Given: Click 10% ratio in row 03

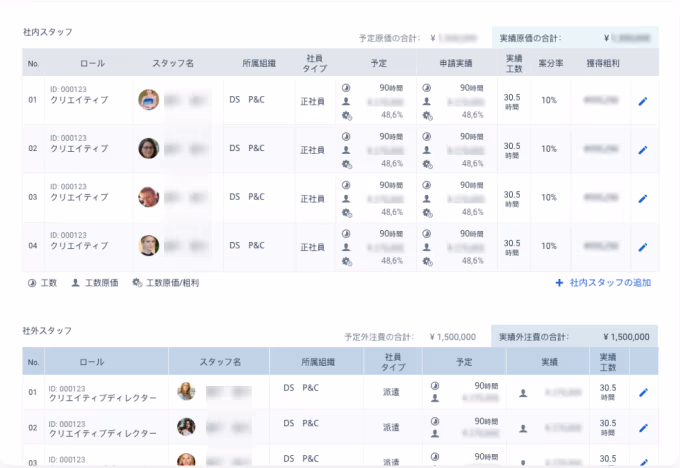Looking at the screenshot, I should coord(549,197).
